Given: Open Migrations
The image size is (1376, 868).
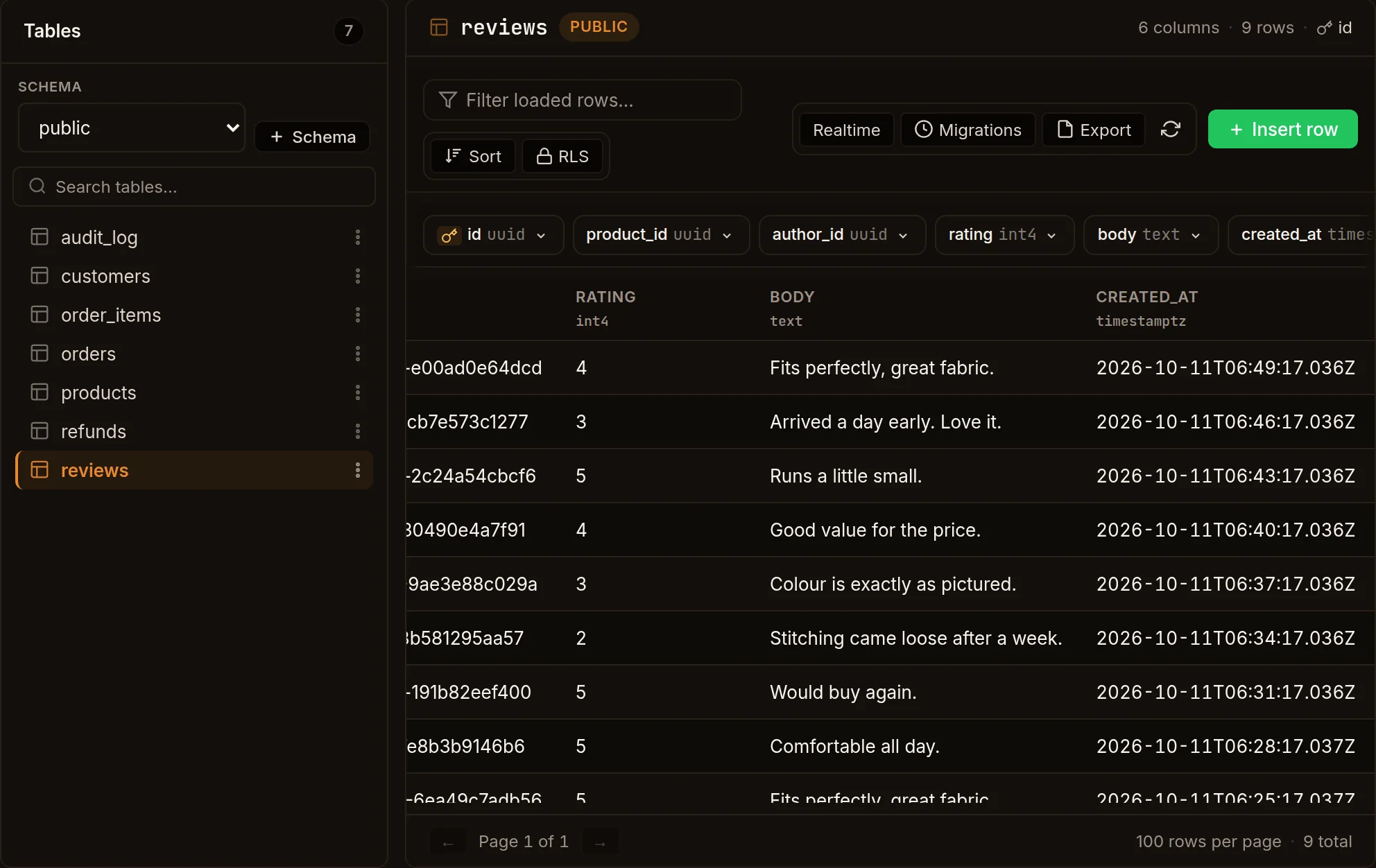Looking at the screenshot, I should click(968, 130).
